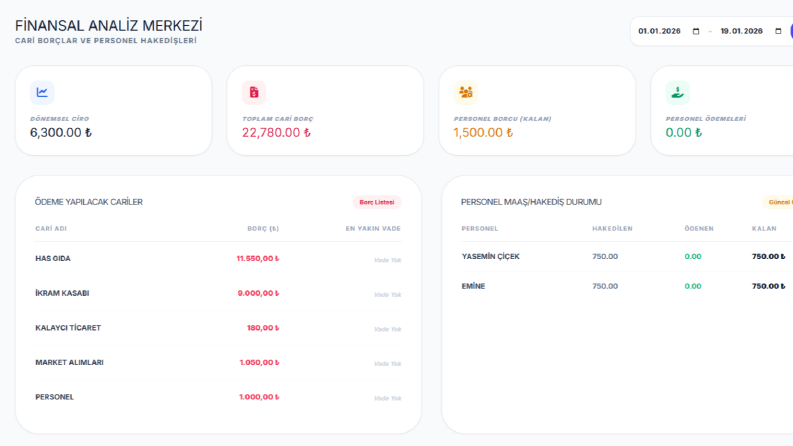Click Vade Yok in HAS GIDA row
The height and width of the screenshot is (446, 793).
click(x=387, y=260)
